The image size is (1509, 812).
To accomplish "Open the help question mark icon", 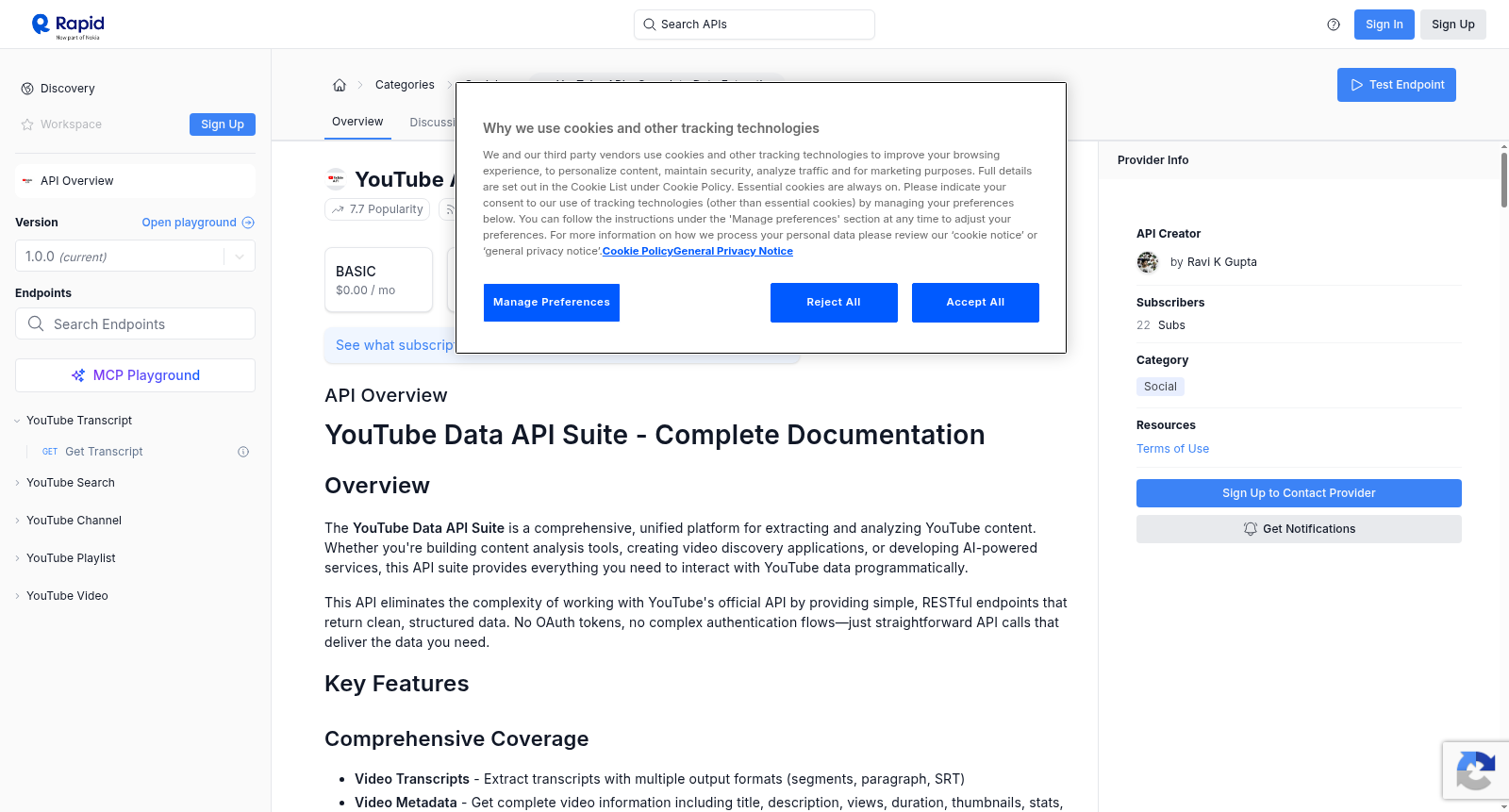I will point(1334,25).
